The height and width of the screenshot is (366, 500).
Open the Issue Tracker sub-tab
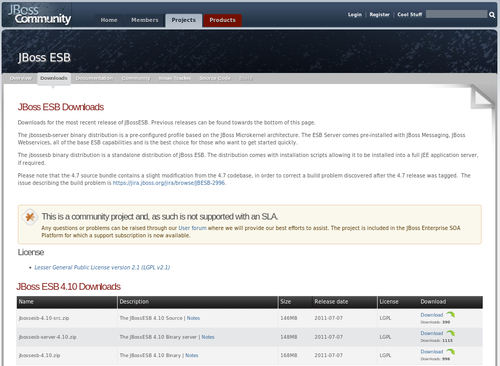(175, 78)
